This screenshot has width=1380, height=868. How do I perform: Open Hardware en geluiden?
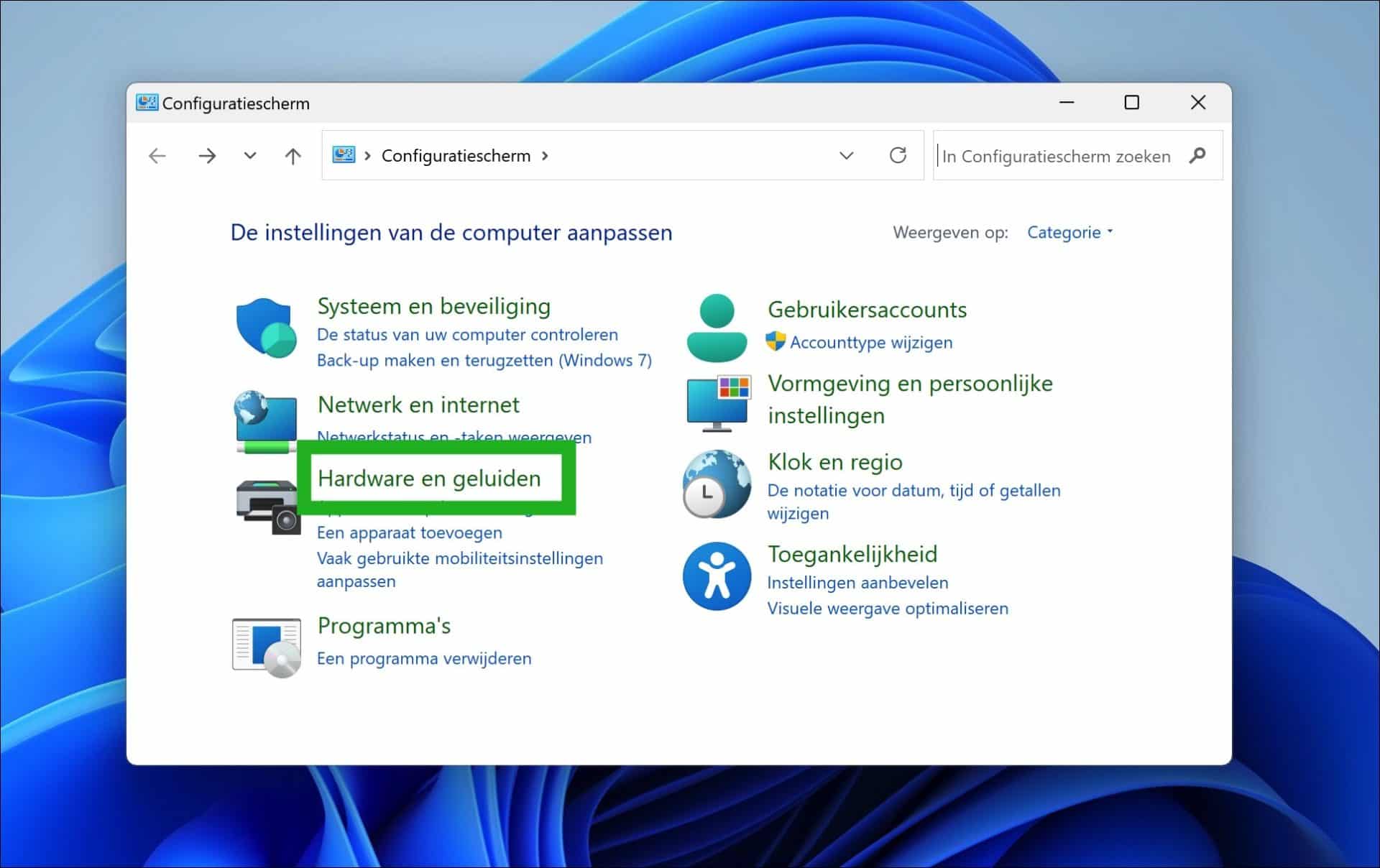click(430, 478)
